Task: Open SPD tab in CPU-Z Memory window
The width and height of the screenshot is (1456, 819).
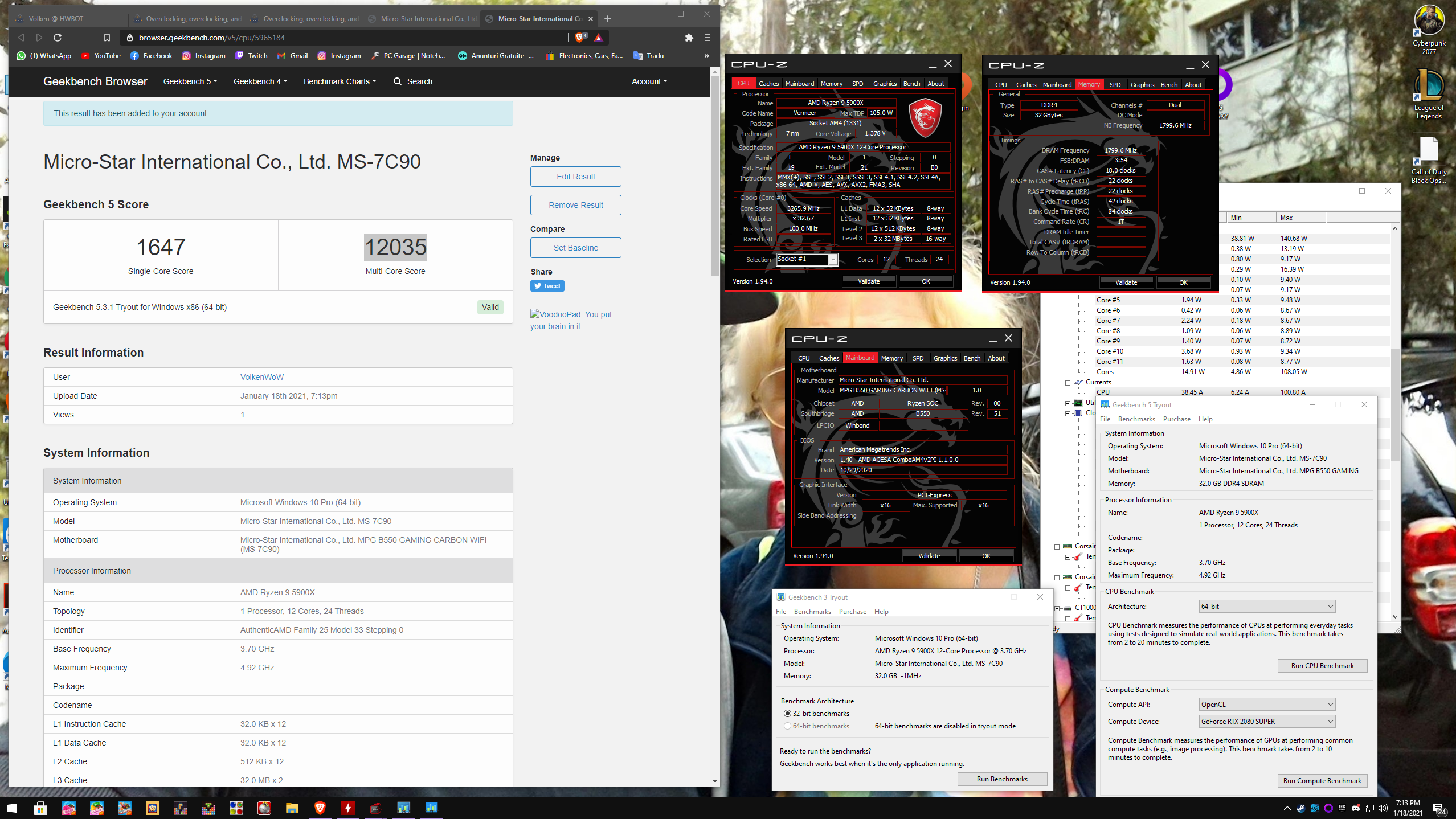Action: (1115, 85)
